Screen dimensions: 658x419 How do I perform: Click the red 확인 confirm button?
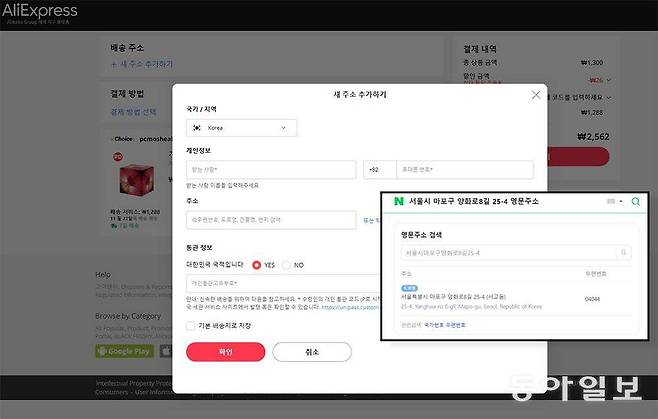226,352
